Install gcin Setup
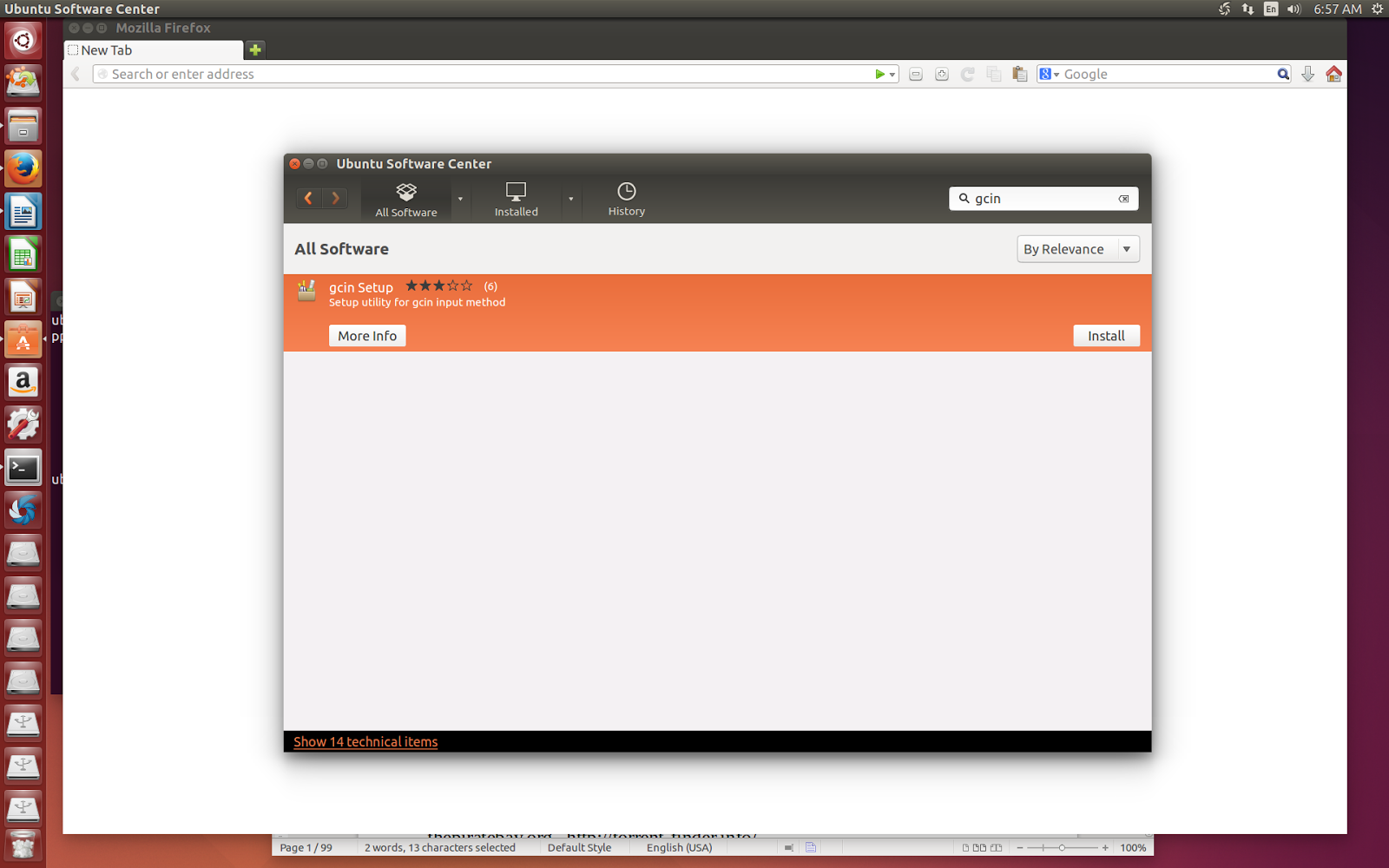Screen dimensions: 1389x868 1106,336
